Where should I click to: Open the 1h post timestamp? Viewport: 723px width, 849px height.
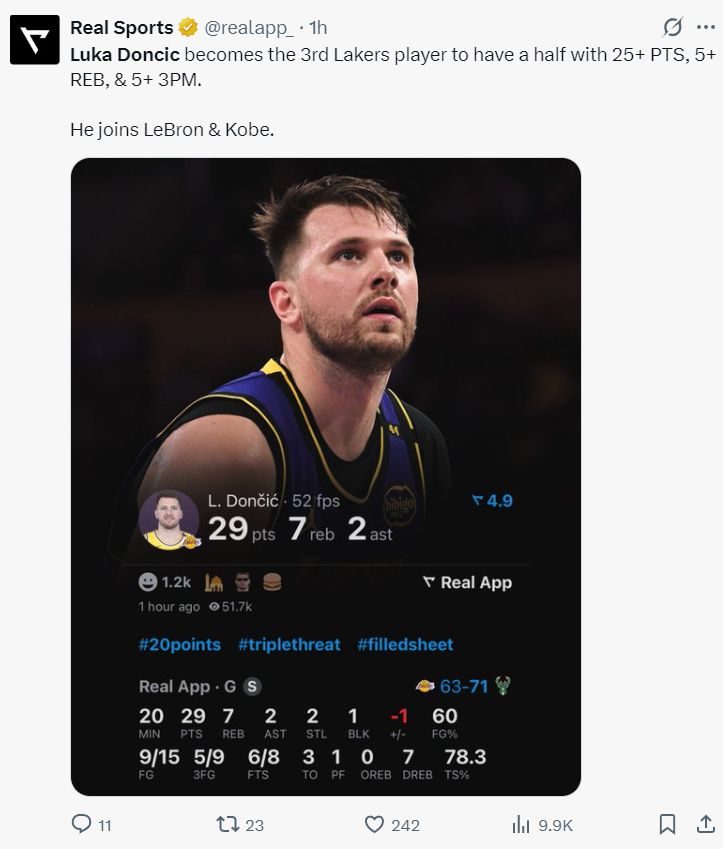click(x=319, y=28)
